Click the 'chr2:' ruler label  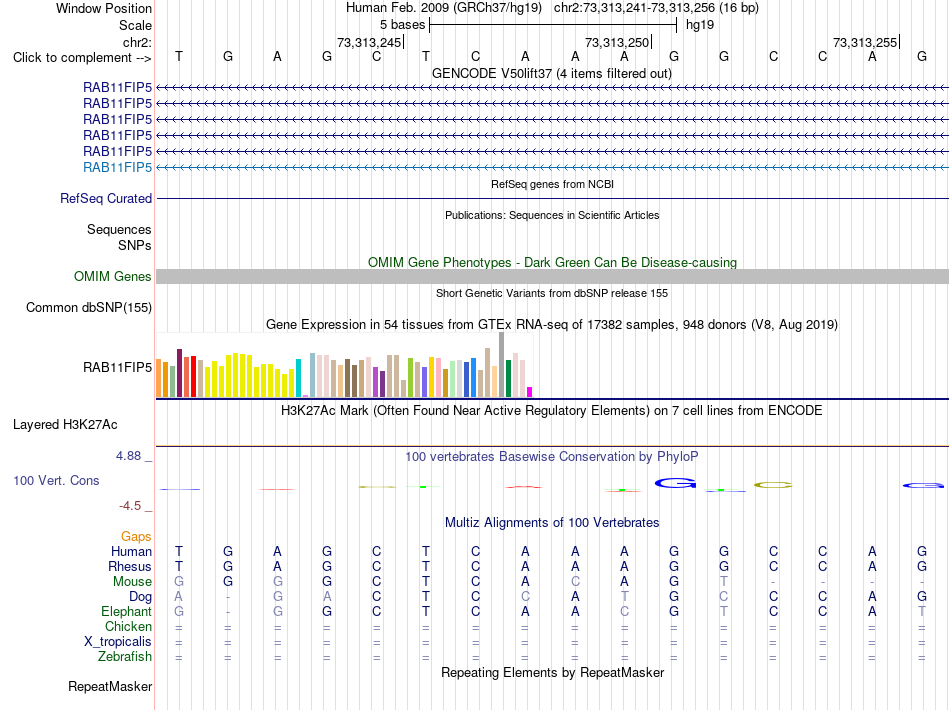click(137, 42)
